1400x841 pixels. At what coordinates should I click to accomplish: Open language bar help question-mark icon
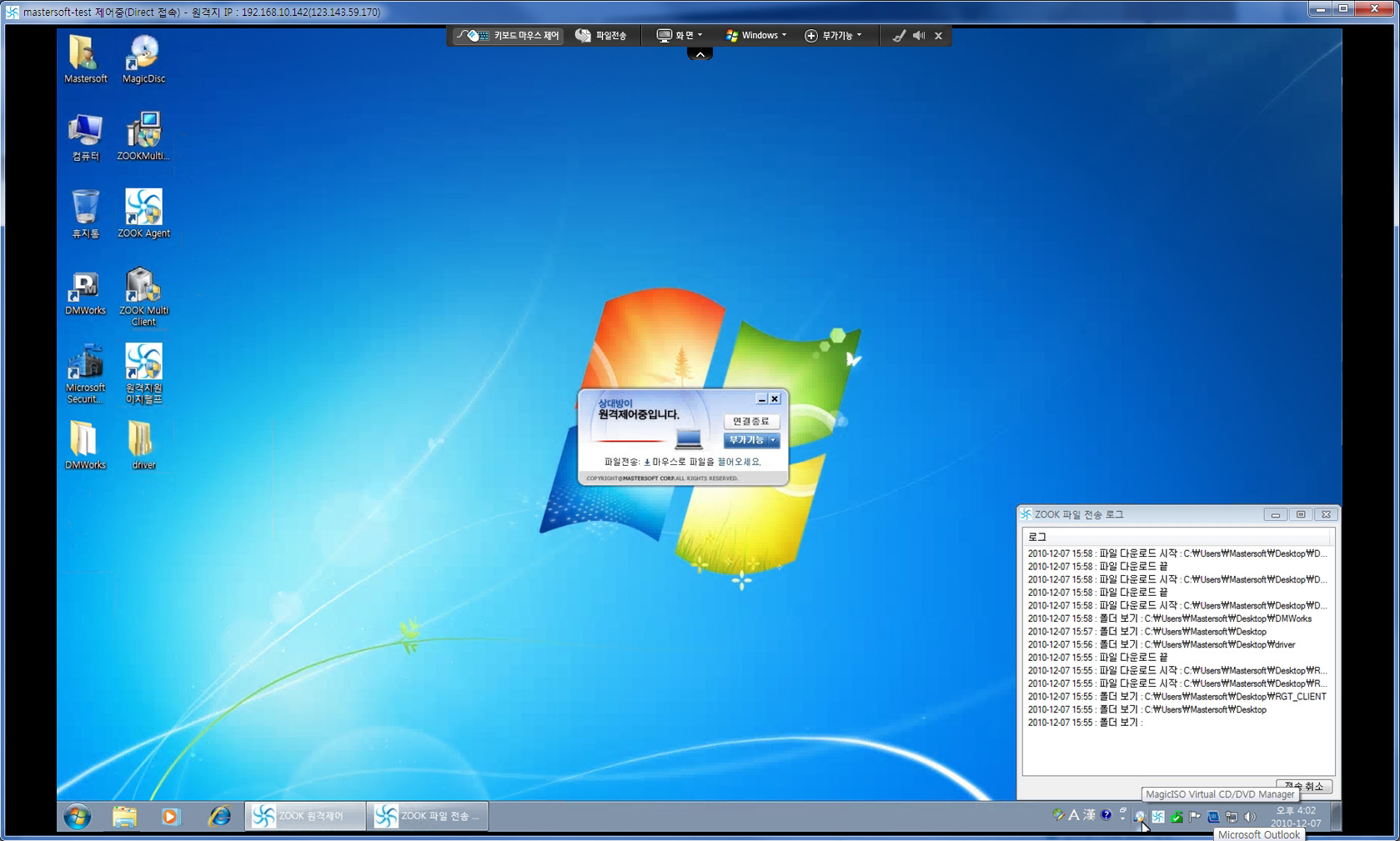pos(1106,815)
